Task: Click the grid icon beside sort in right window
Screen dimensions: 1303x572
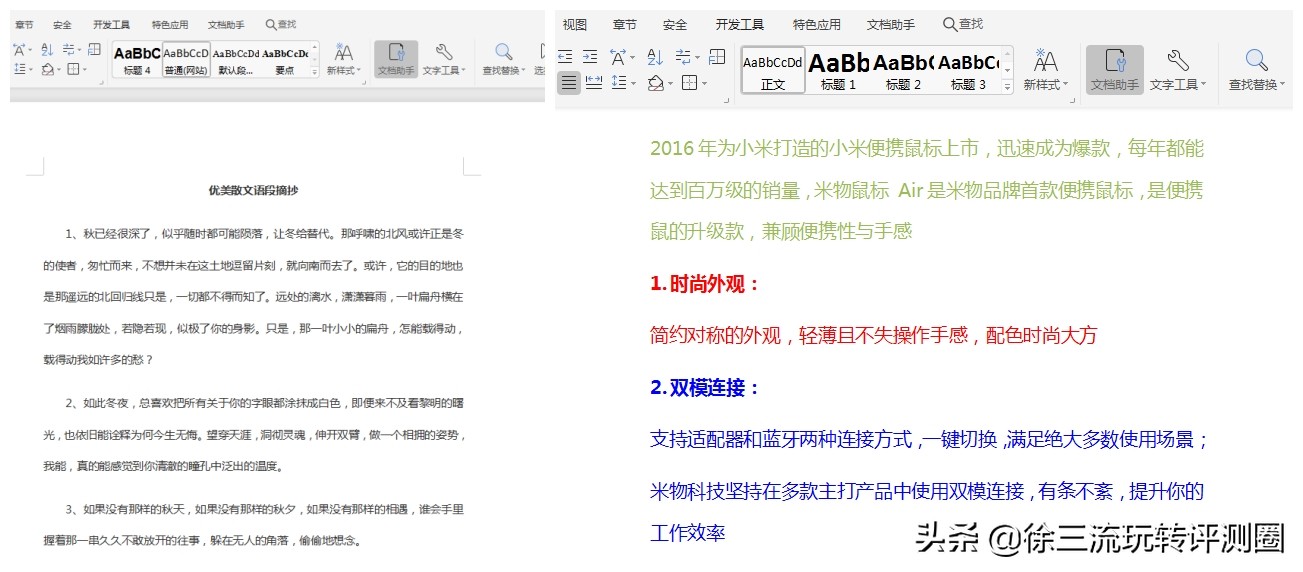Action: pos(717,57)
